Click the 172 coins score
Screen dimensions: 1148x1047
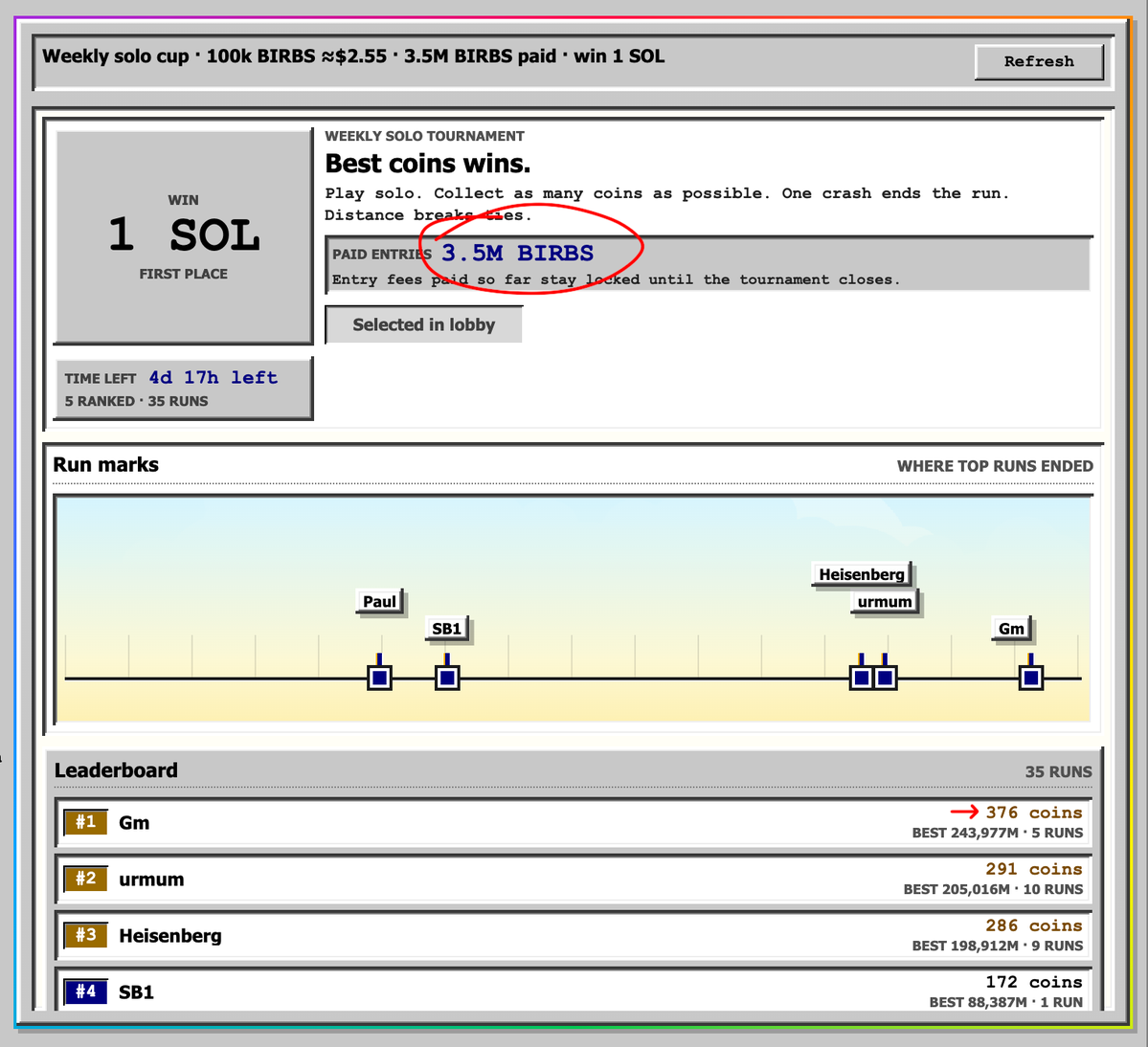tap(1034, 981)
